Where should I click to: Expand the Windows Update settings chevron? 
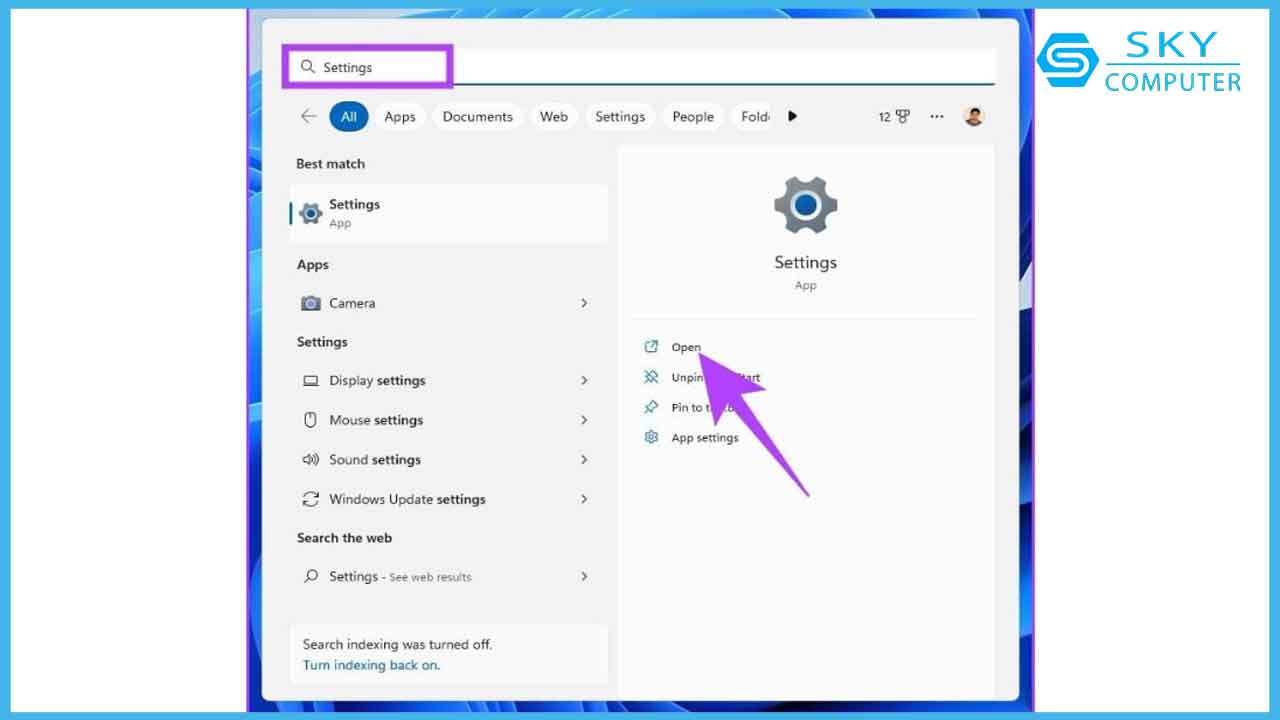tap(584, 499)
